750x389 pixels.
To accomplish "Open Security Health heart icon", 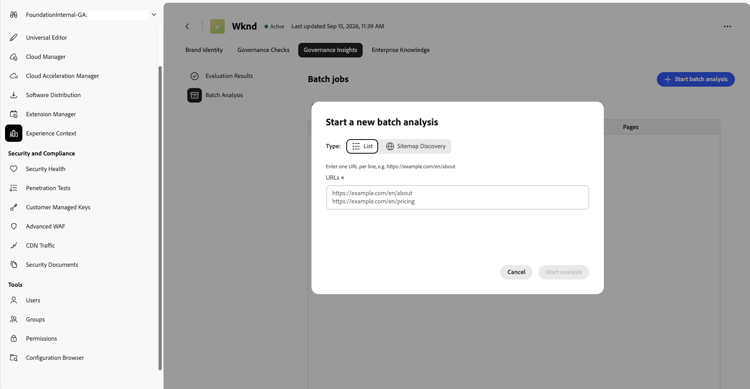I will (x=14, y=169).
